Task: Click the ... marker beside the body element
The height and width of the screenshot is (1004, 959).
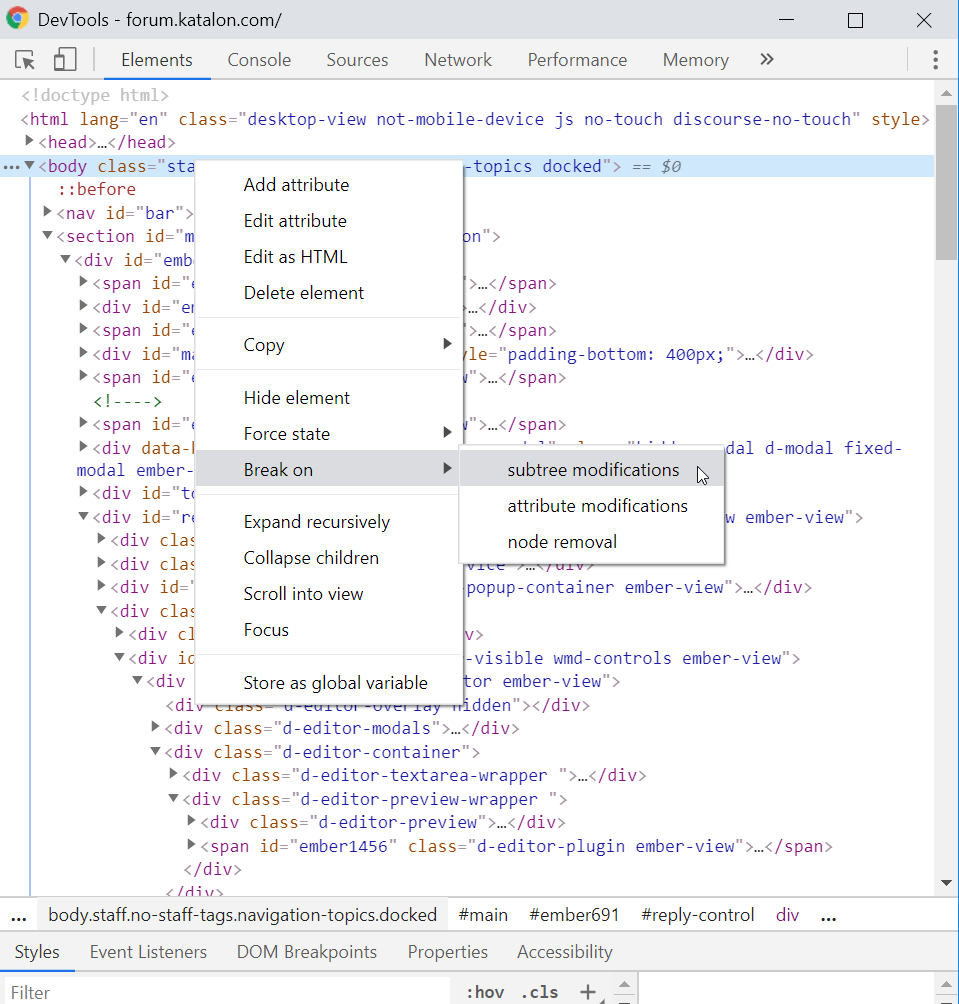Action: click(x=10, y=166)
